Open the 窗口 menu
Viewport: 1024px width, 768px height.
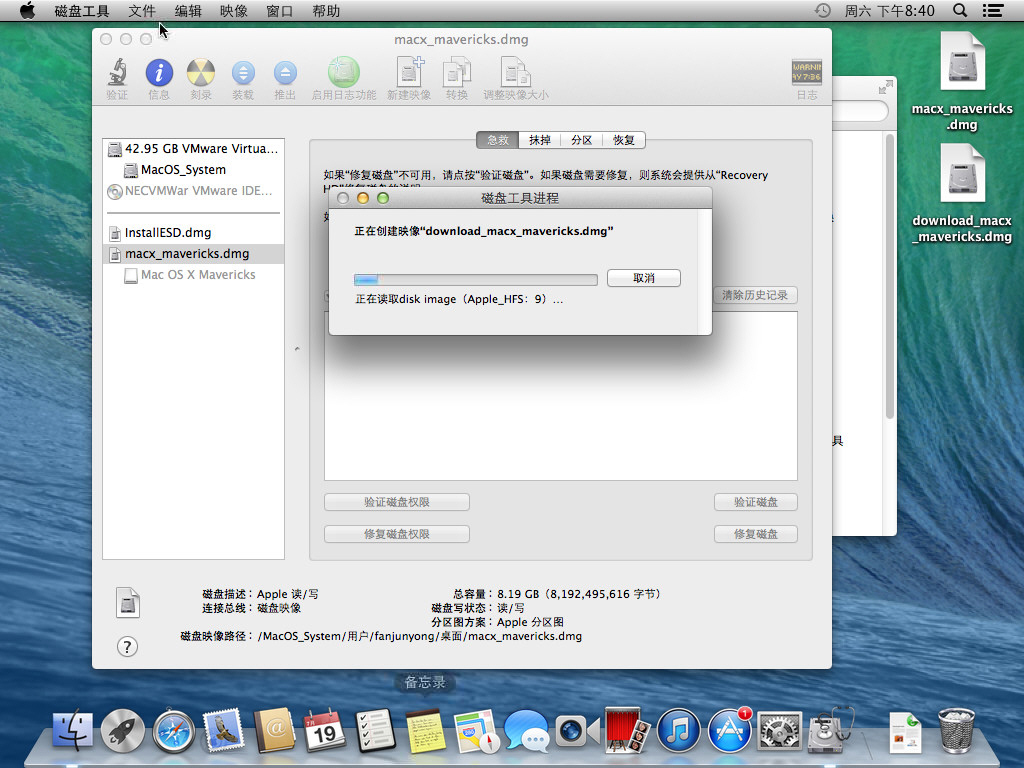pyautogui.click(x=280, y=11)
